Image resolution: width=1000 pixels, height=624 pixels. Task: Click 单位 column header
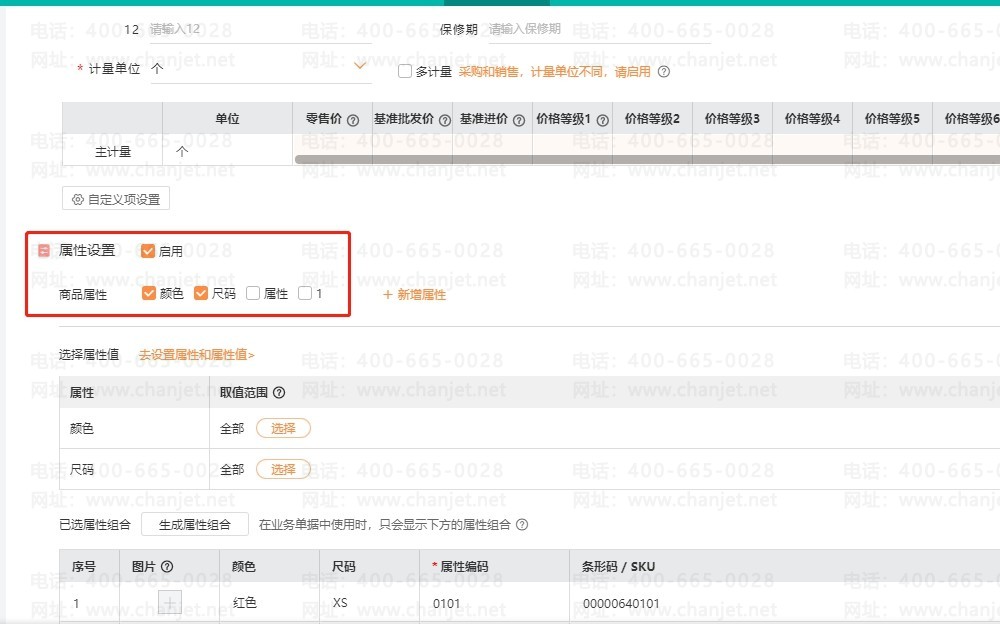[227, 119]
